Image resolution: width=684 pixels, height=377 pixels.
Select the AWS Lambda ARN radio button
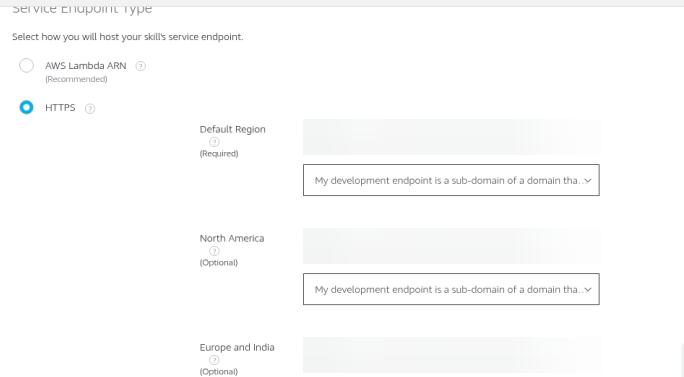26,65
